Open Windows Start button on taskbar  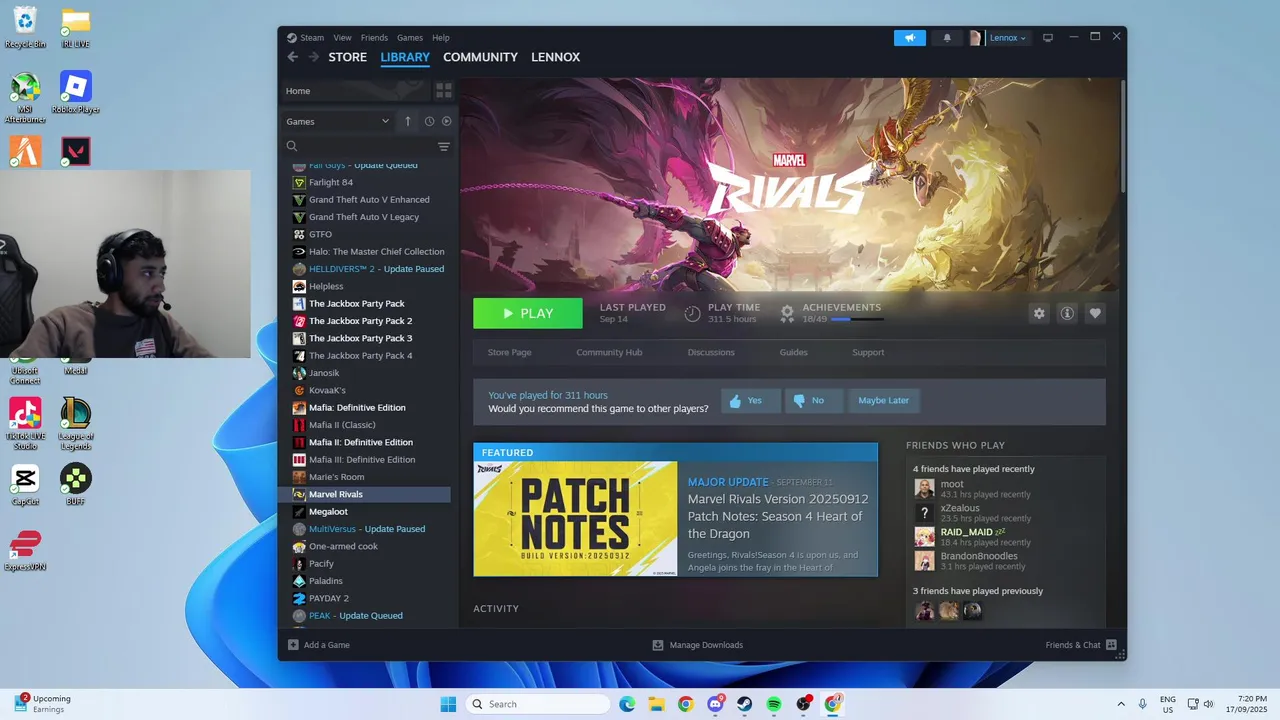pyautogui.click(x=448, y=704)
